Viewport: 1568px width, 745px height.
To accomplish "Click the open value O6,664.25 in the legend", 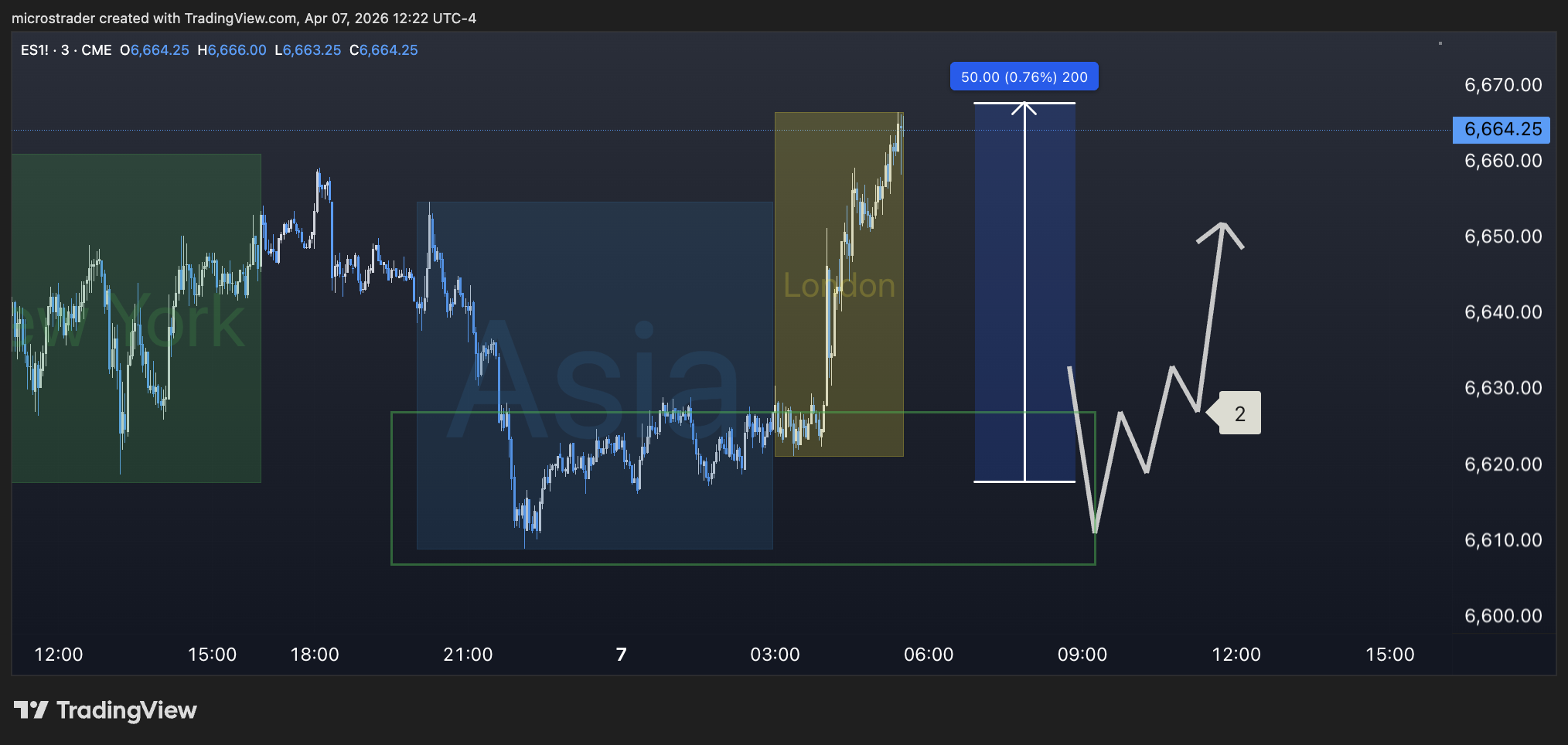I will click(x=155, y=50).
